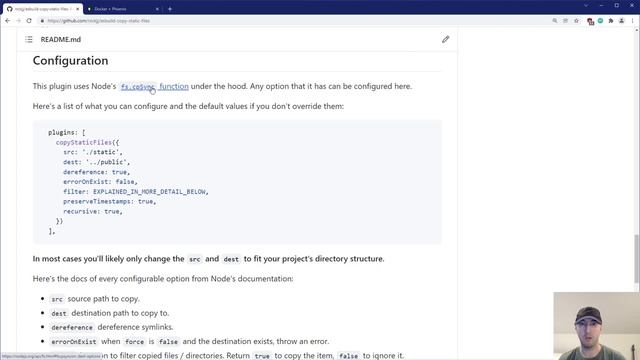
Task: Click the 'src source path to copy' bullet
Action: [95, 299]
